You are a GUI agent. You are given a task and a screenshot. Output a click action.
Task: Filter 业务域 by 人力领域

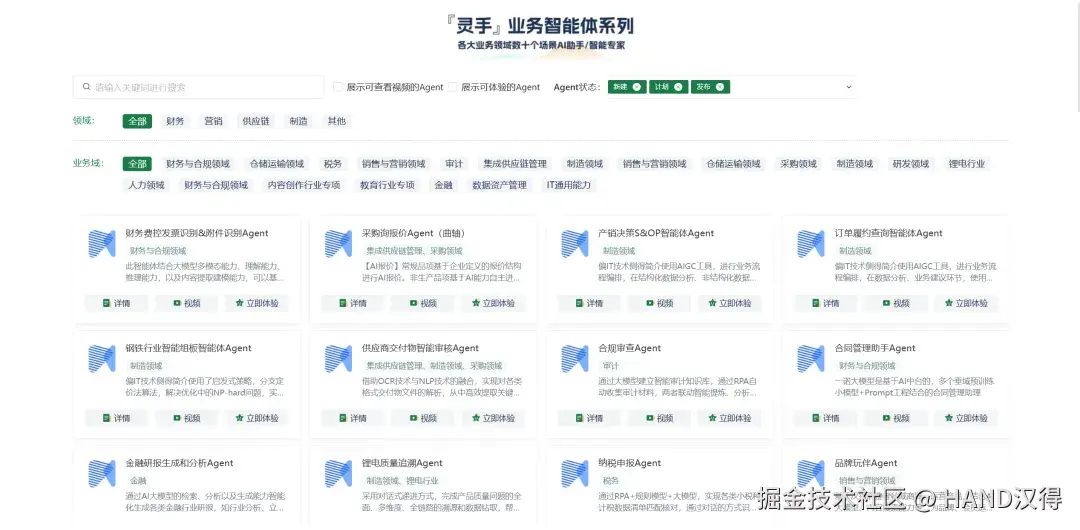tap(146, 185)
